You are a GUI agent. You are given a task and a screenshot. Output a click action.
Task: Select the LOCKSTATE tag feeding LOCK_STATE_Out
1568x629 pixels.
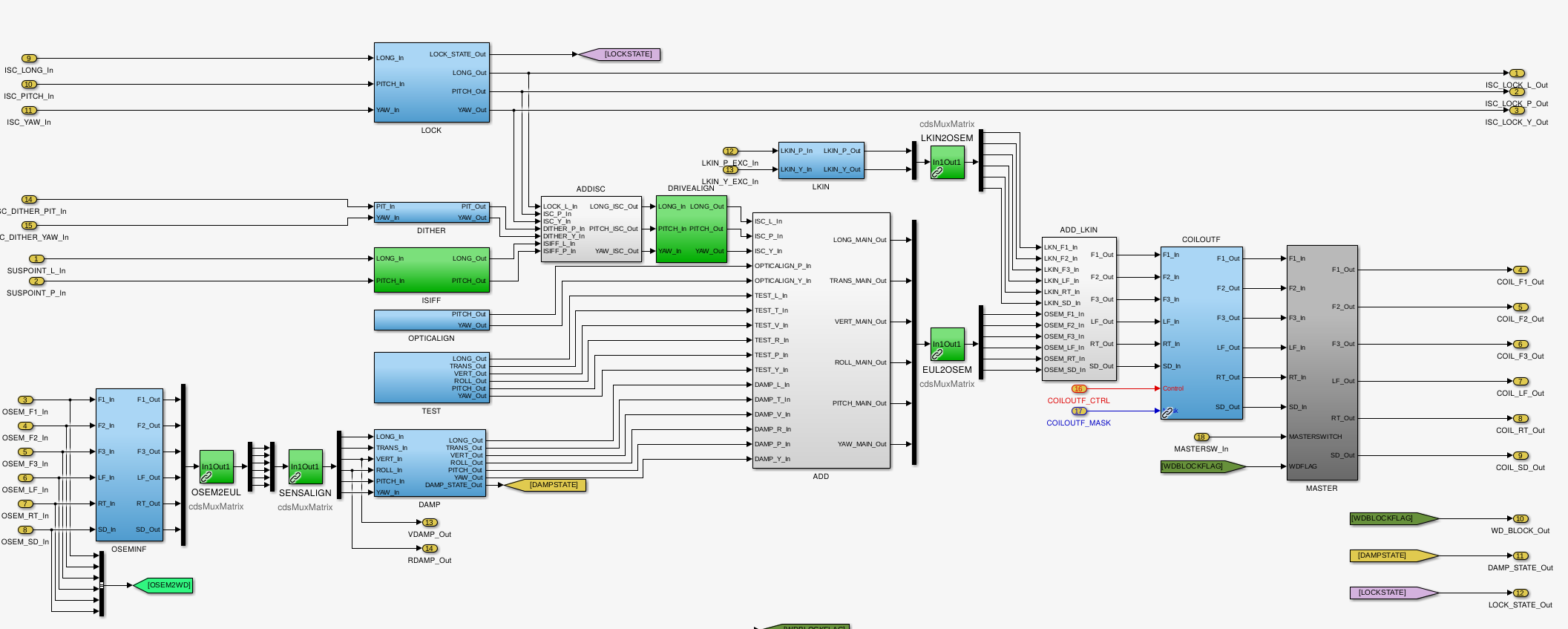tap(1394, 593)
